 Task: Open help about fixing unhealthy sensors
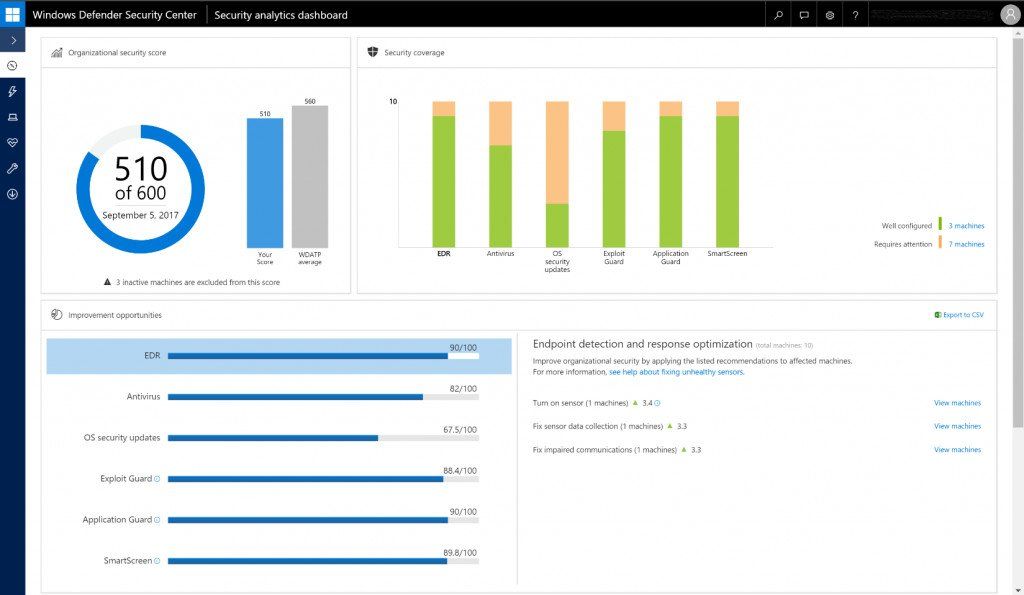coord(675,371)
